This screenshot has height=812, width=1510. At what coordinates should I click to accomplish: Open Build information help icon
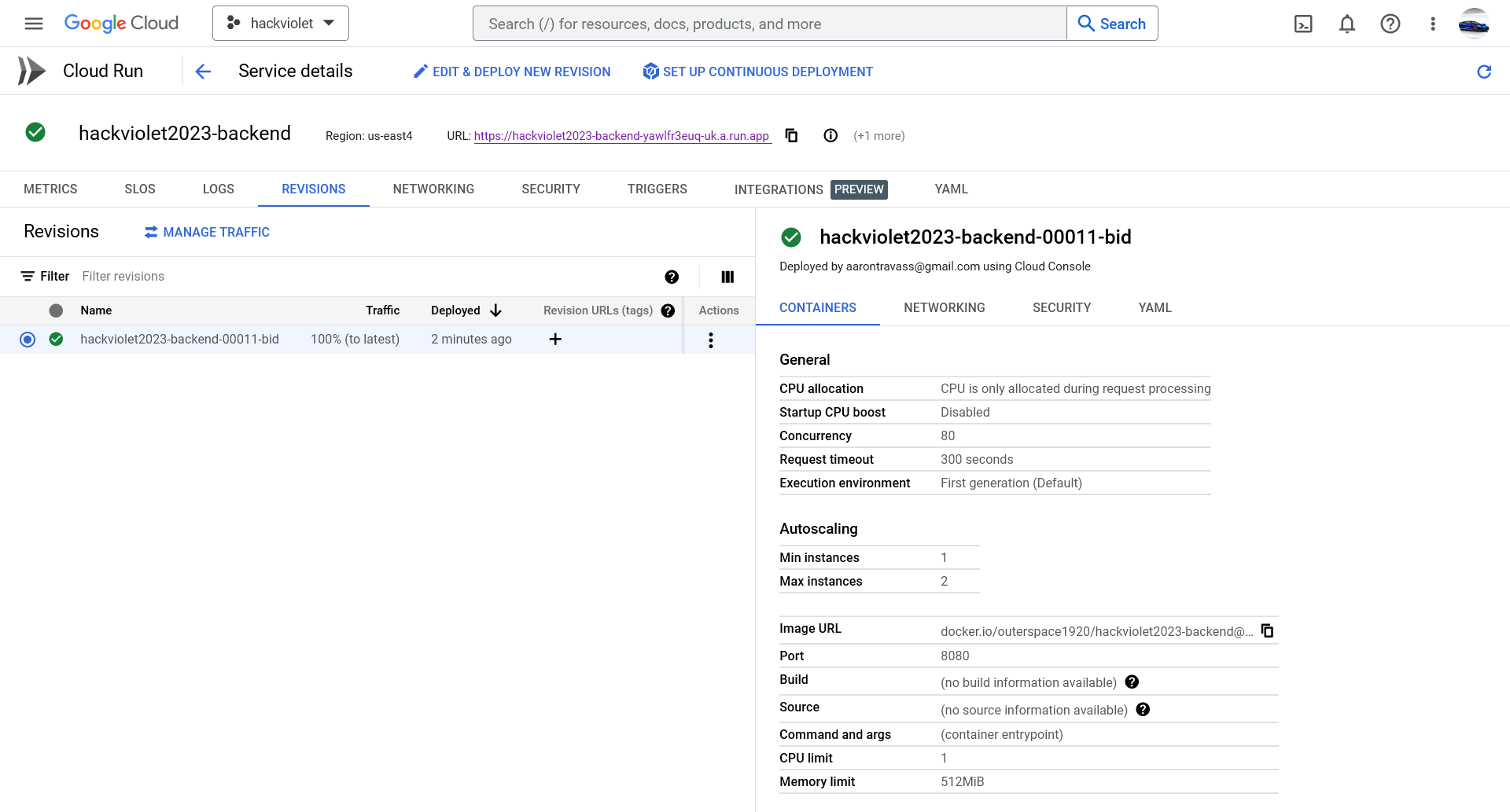1132,682
